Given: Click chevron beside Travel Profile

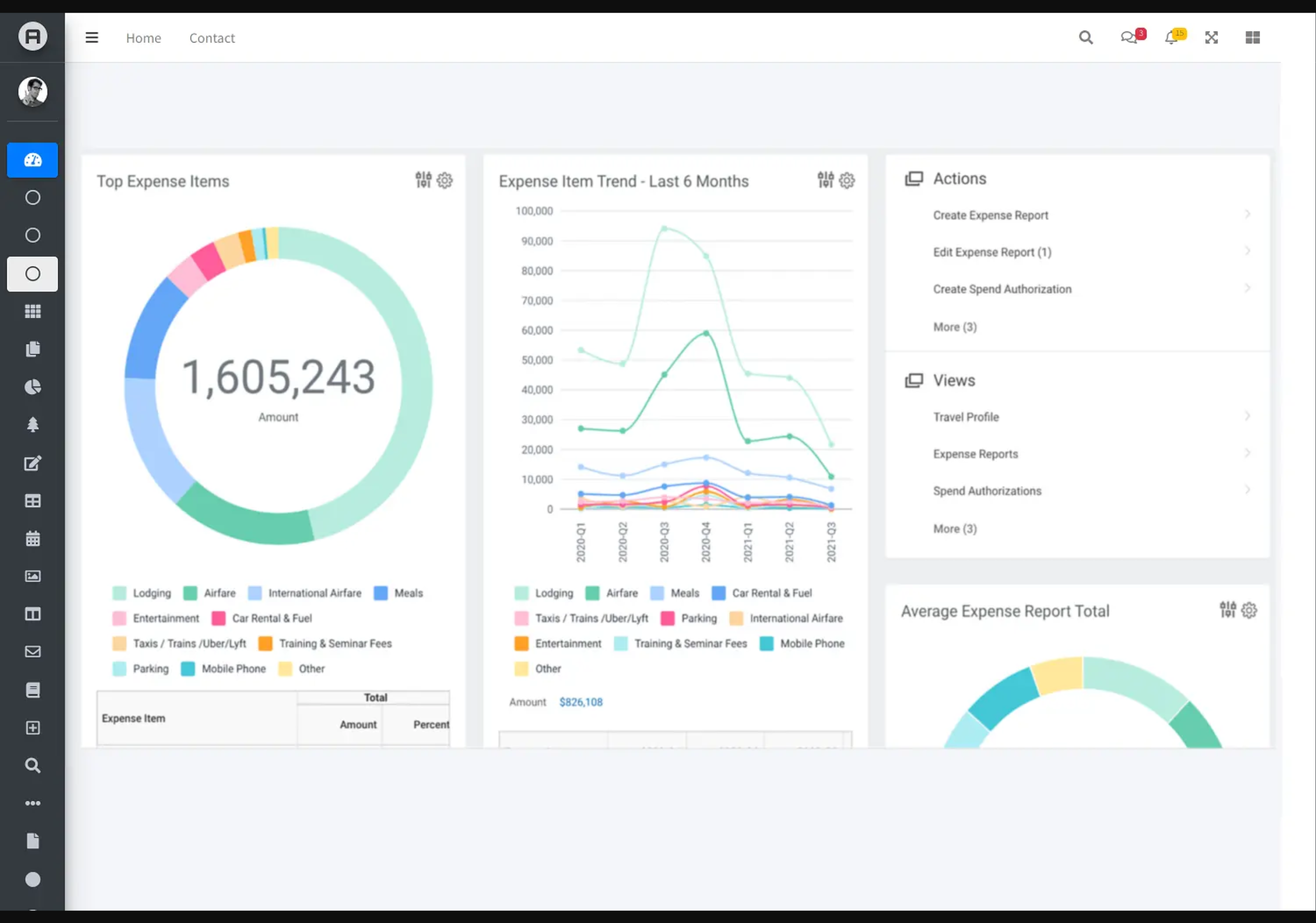Looking at the screenshot, I should click(1248, 416).
